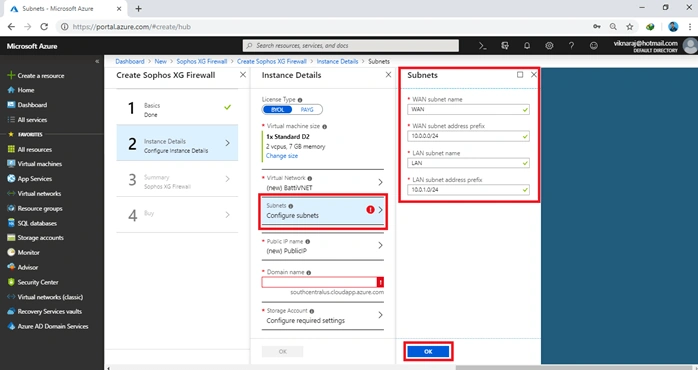The height and width of the screenshot is (370, 698).
Task: Select PAYG license type
Action: pos(307,110)
